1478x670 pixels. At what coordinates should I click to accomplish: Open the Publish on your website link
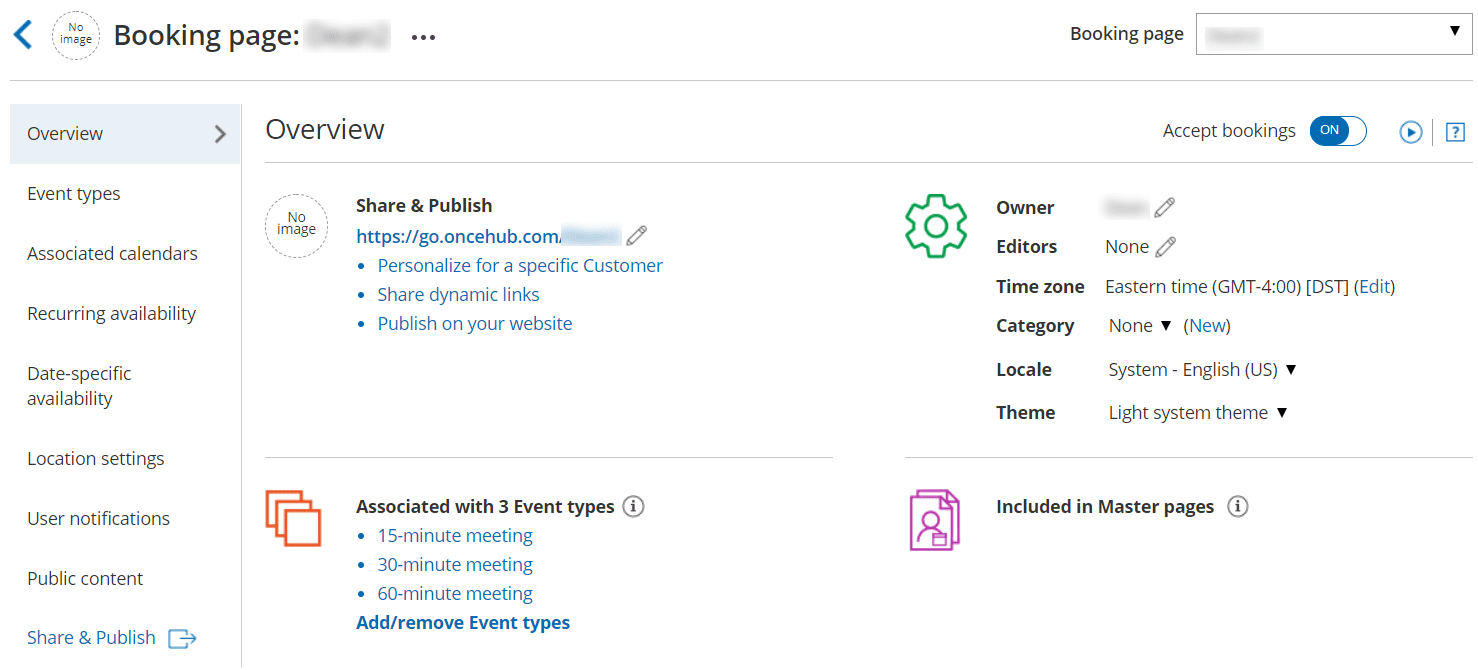click(475, 324)
